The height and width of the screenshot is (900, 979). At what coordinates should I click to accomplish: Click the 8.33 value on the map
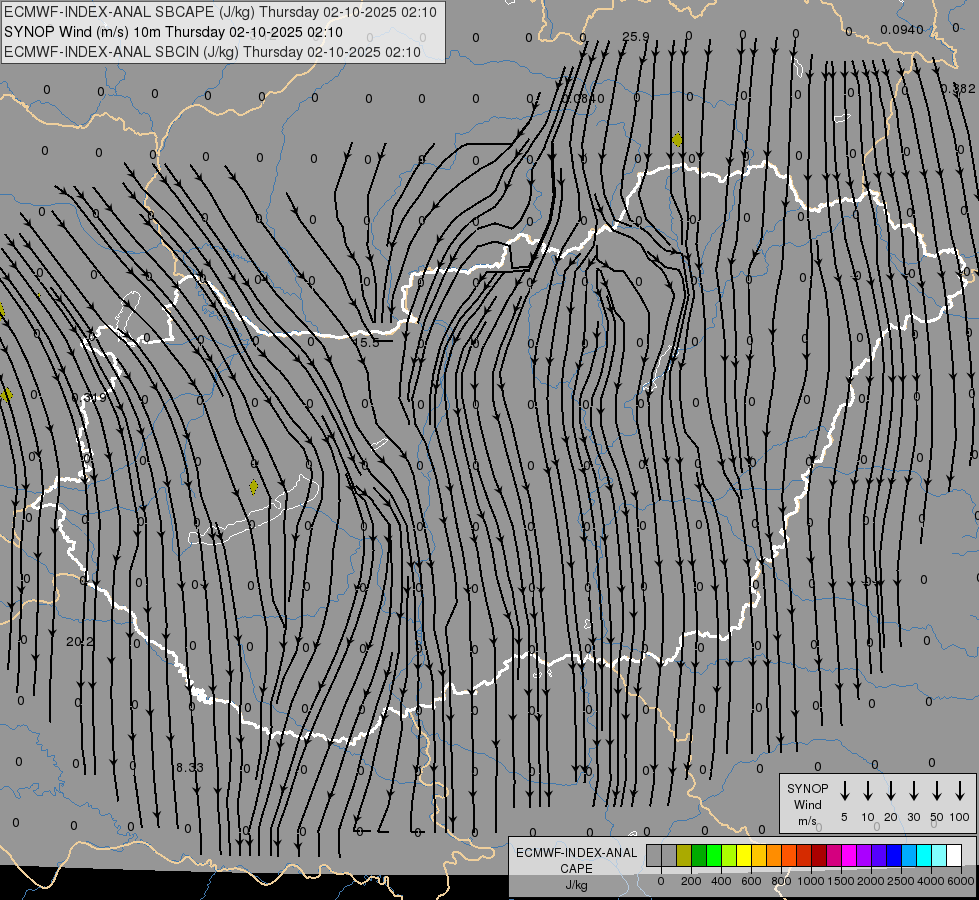tap(190, 767)
